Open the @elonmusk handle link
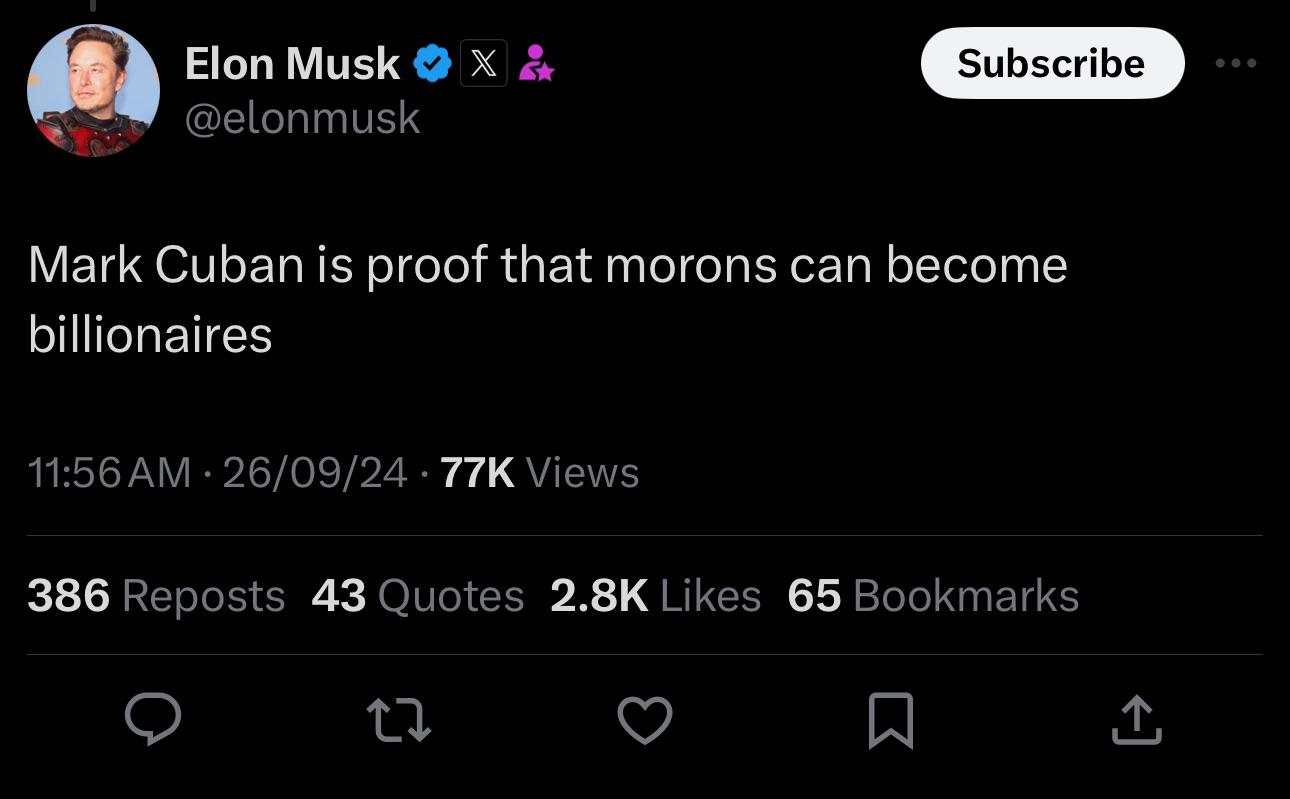1290x799 pixels. (302, 118)
